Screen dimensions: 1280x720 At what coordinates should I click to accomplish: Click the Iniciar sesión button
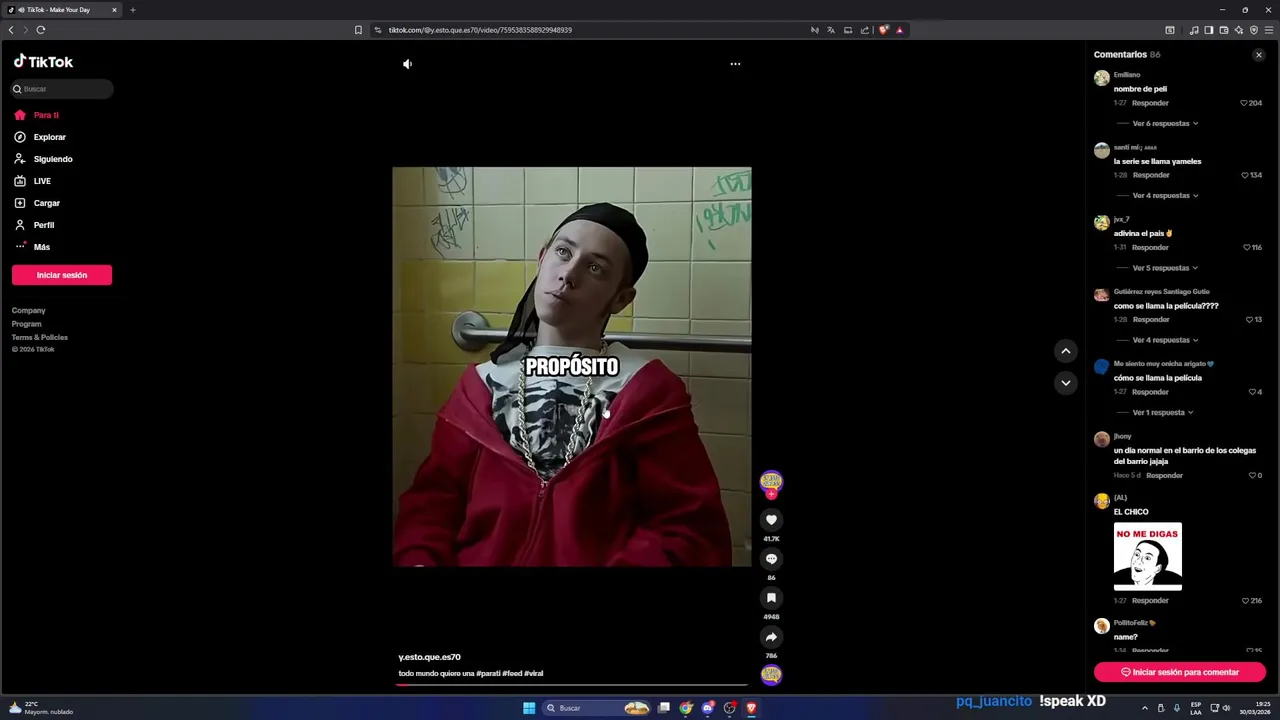[x=62, y=275]
